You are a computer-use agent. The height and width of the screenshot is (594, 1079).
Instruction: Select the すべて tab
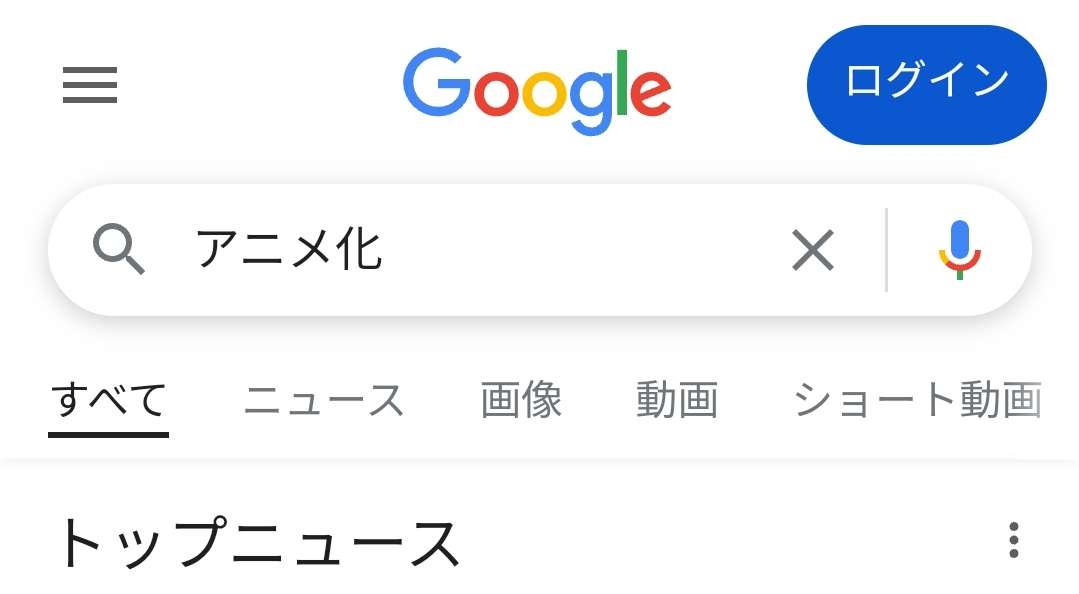pos(108,401)
